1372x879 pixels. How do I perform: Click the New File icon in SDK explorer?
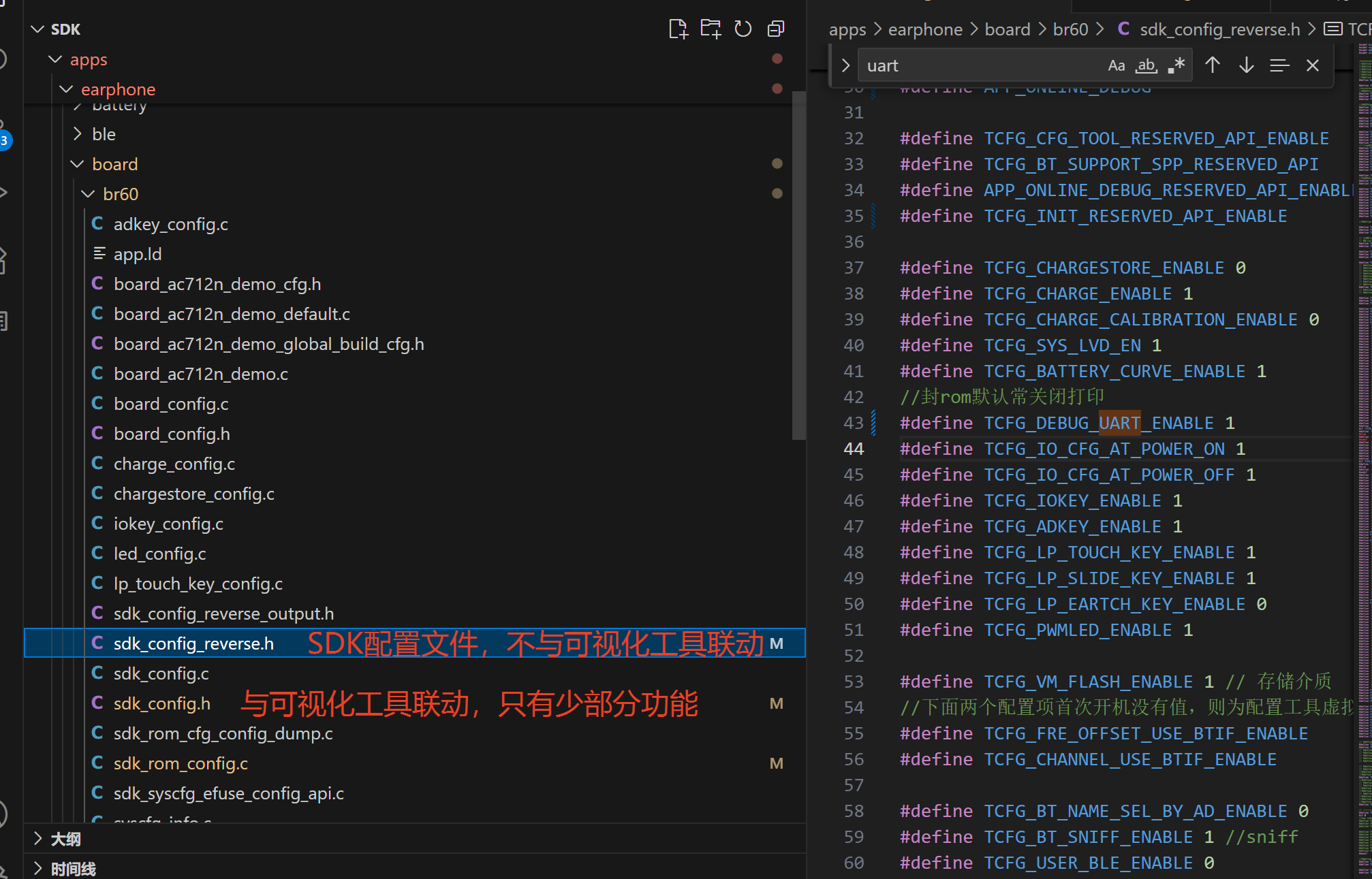pyautogui.click(x=678, y=29)
